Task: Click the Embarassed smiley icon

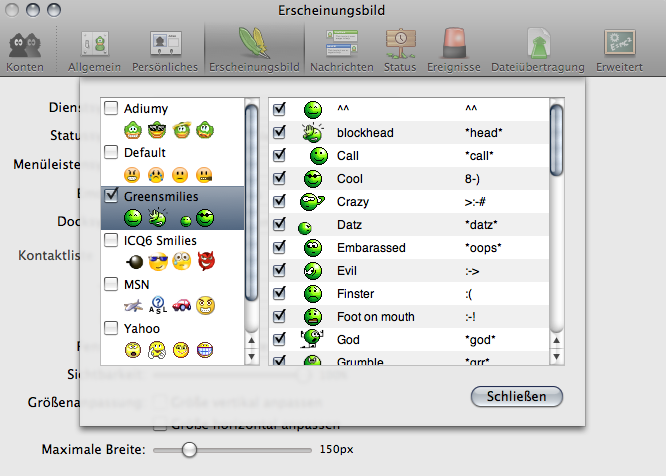Action: 313,248
